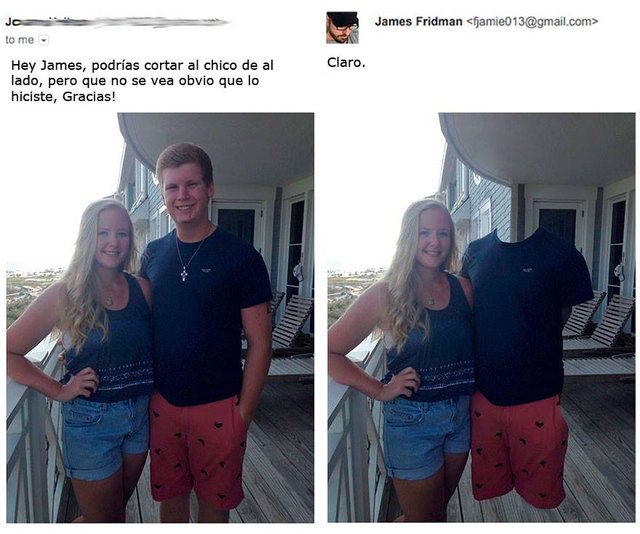The image size is (640, 534).
Task: Expand the "to me" recipient details arrow
Action: (43, 40)
